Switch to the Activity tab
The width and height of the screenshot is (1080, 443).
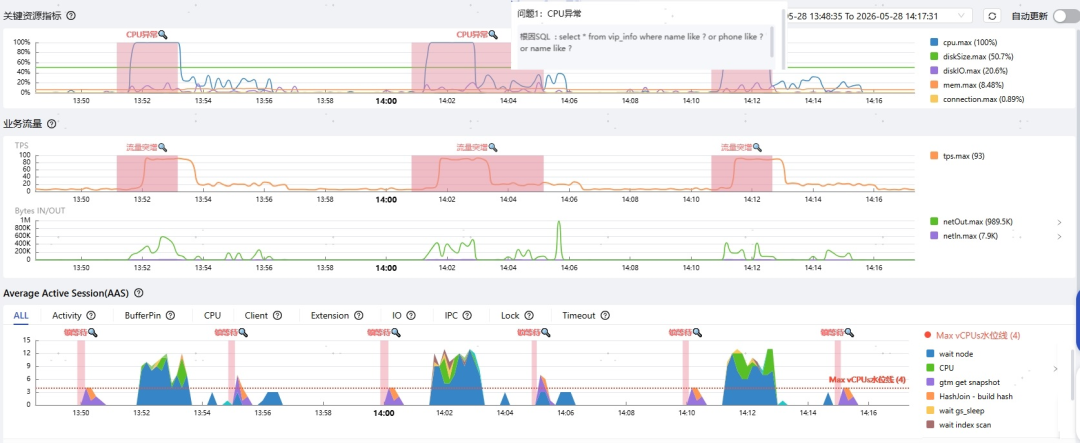[x=67, y=316]
